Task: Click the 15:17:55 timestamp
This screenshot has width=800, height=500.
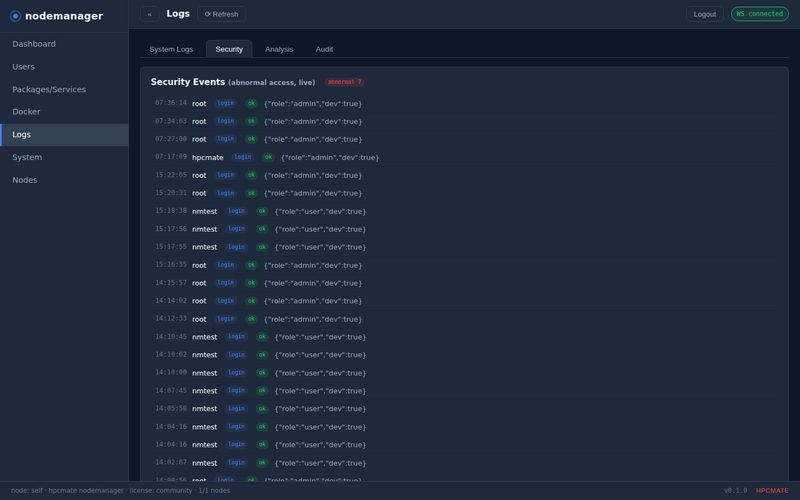Action: [171, 247]
